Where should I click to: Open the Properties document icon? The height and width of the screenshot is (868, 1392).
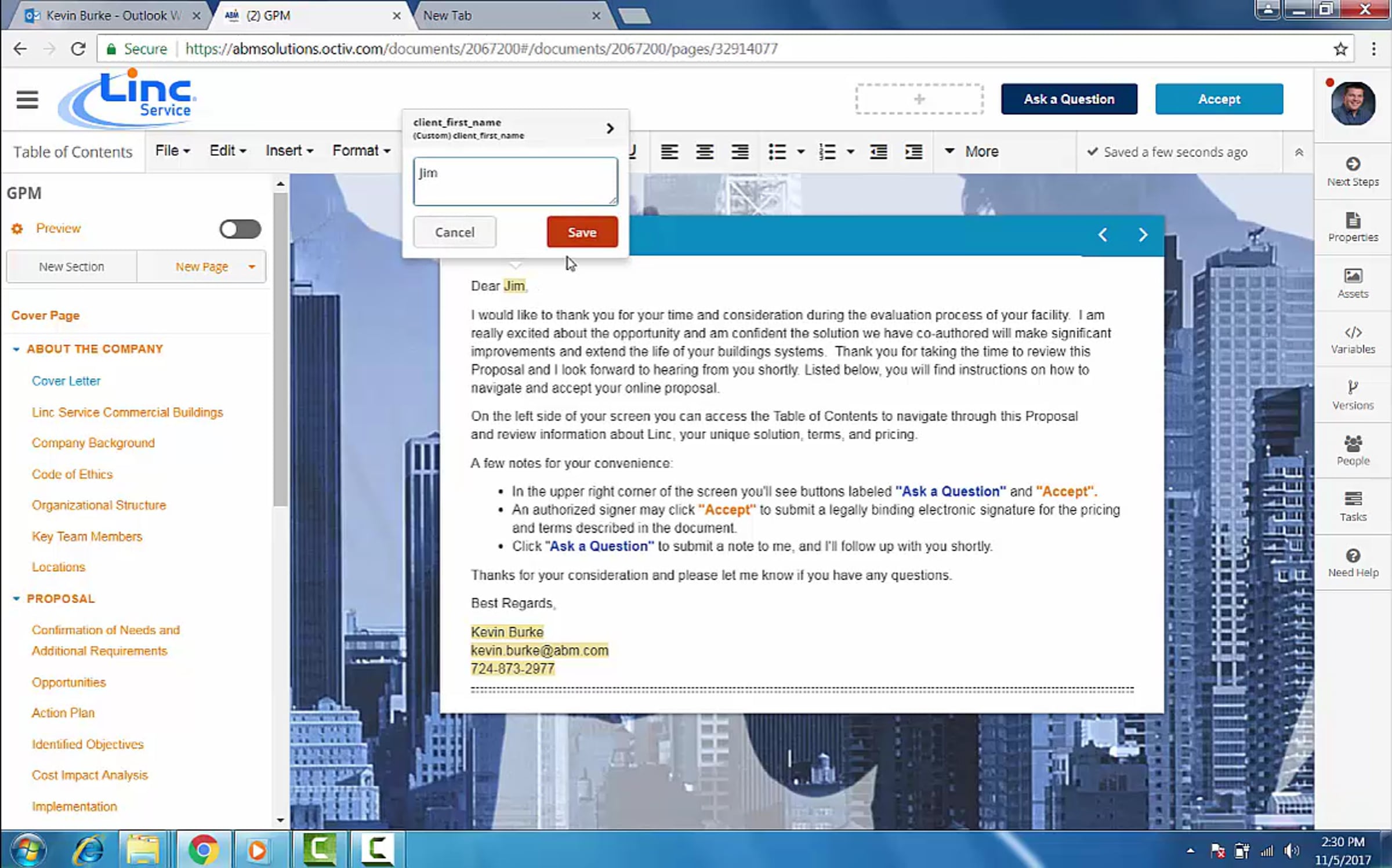(1353, 220)
